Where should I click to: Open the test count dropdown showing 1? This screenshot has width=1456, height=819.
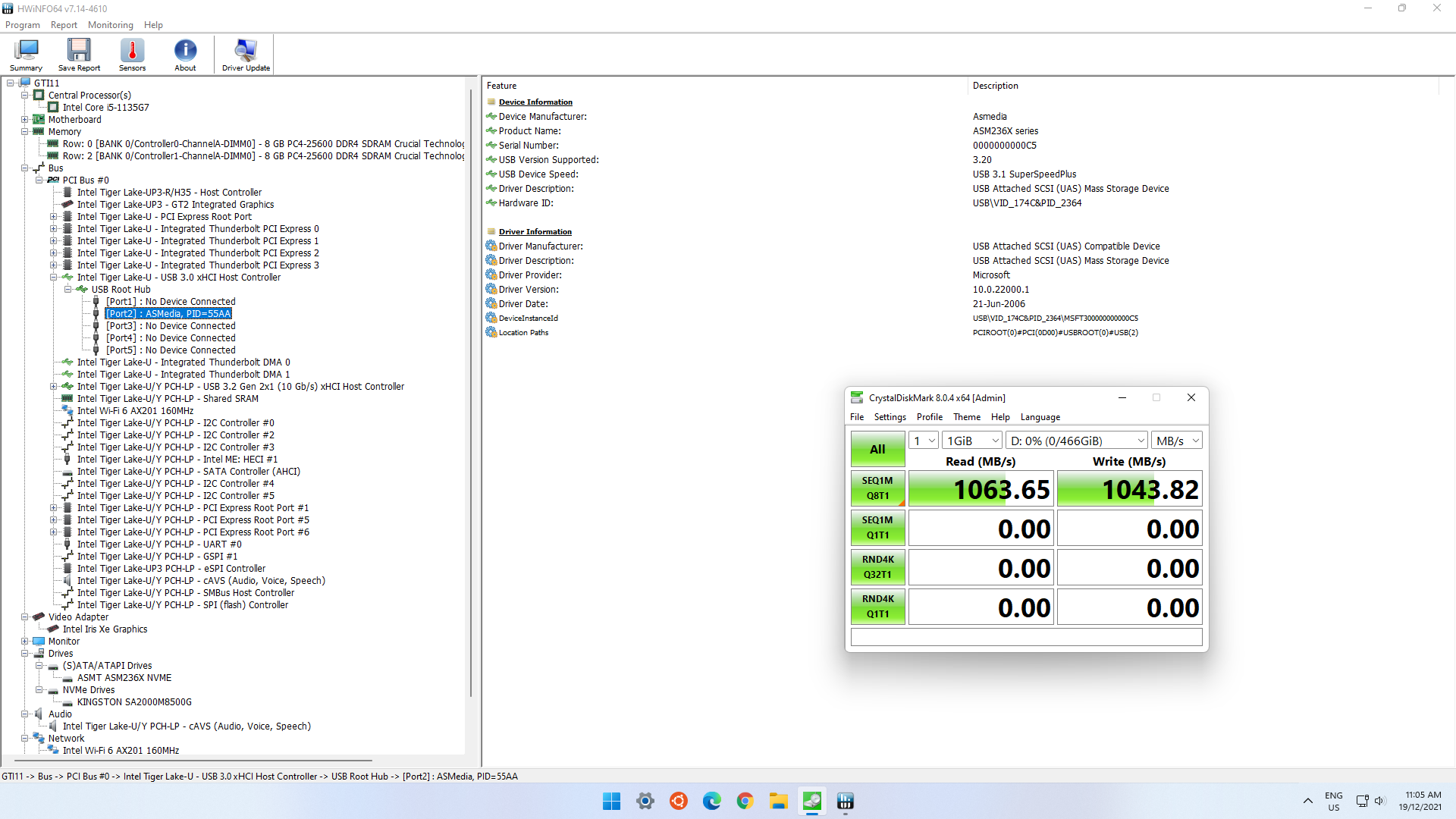pyautogui.click(x=924, y=441)
